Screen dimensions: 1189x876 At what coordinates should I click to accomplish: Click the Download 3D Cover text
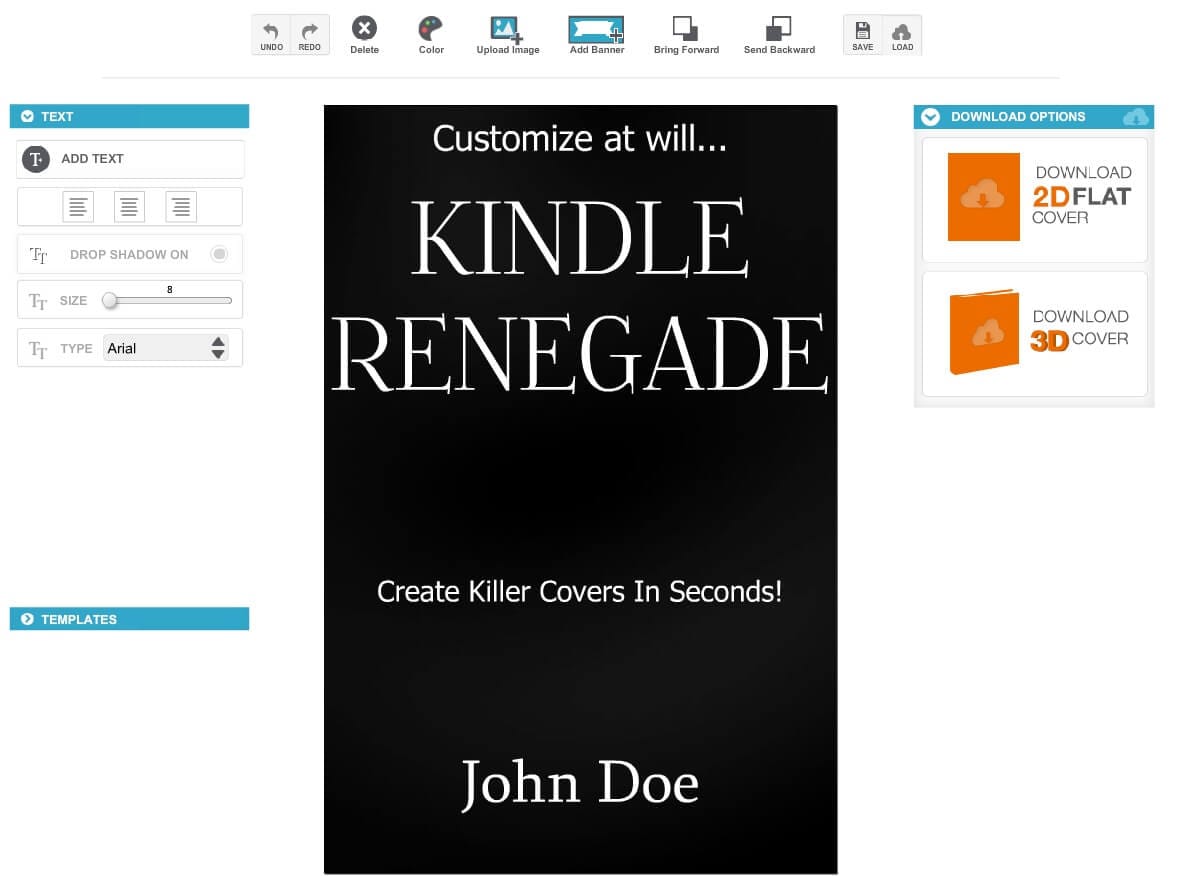click(x=1080, y=330)
